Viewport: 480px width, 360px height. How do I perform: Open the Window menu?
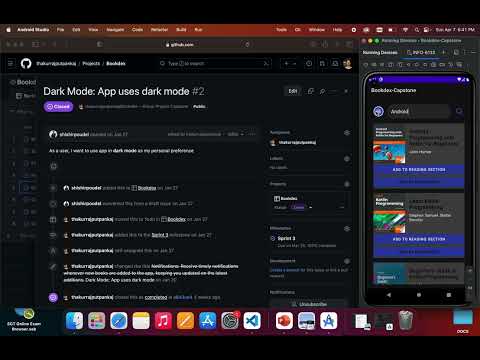[317, 30]
